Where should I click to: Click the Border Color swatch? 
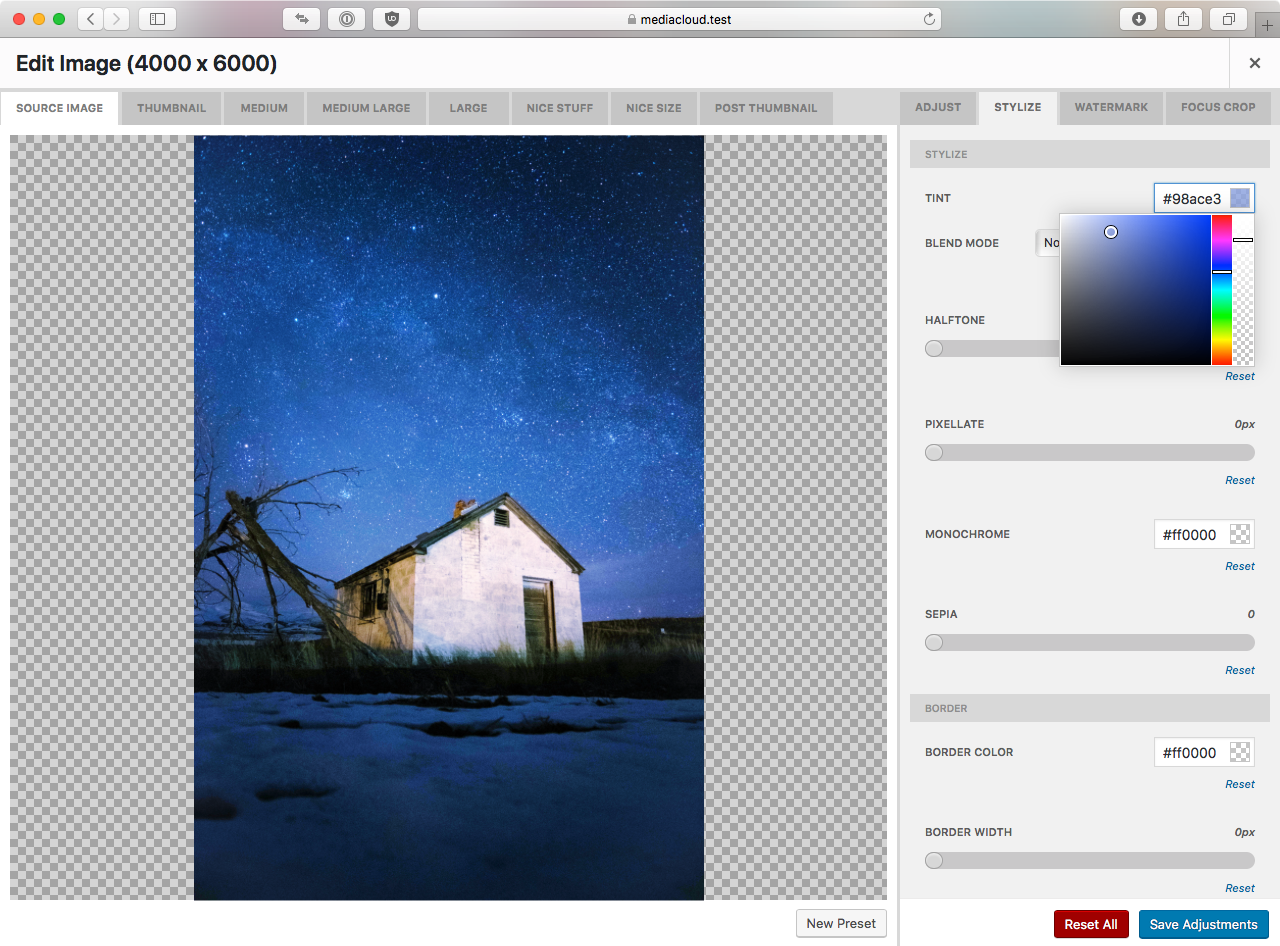(x=1240, y=752)
